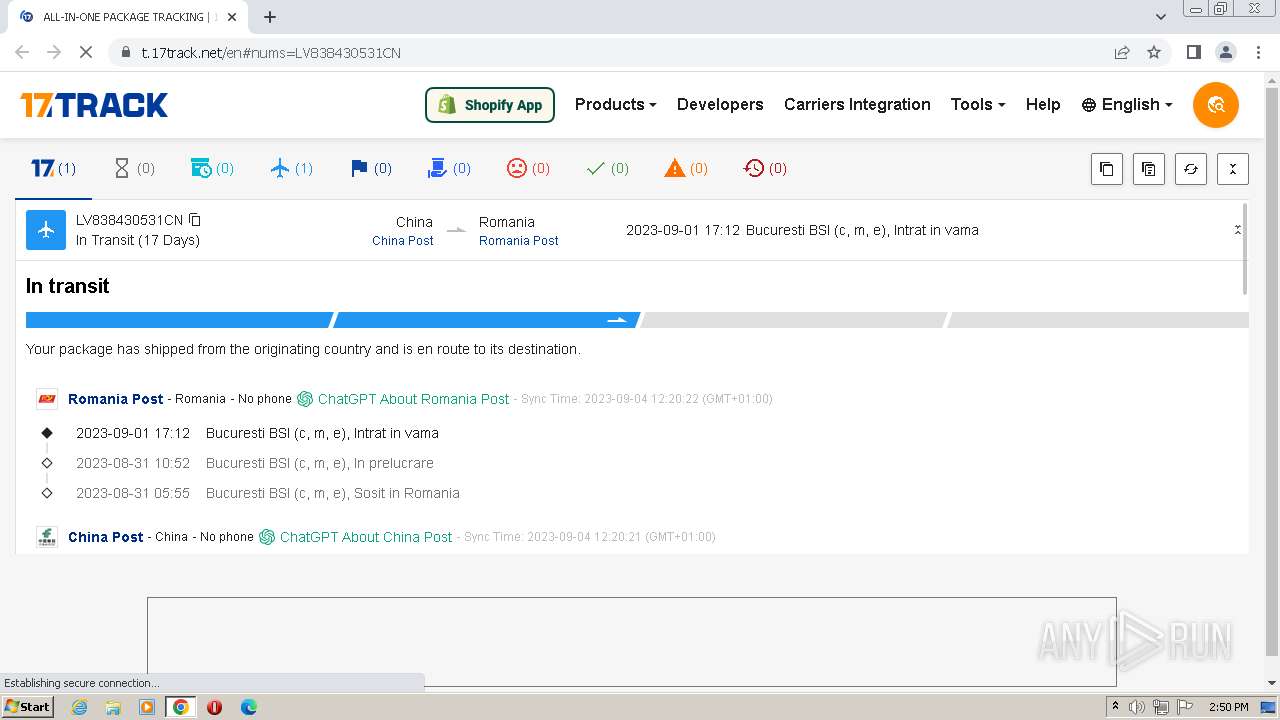
Task: Open the Developers menu item
Action: pos(720,104)
